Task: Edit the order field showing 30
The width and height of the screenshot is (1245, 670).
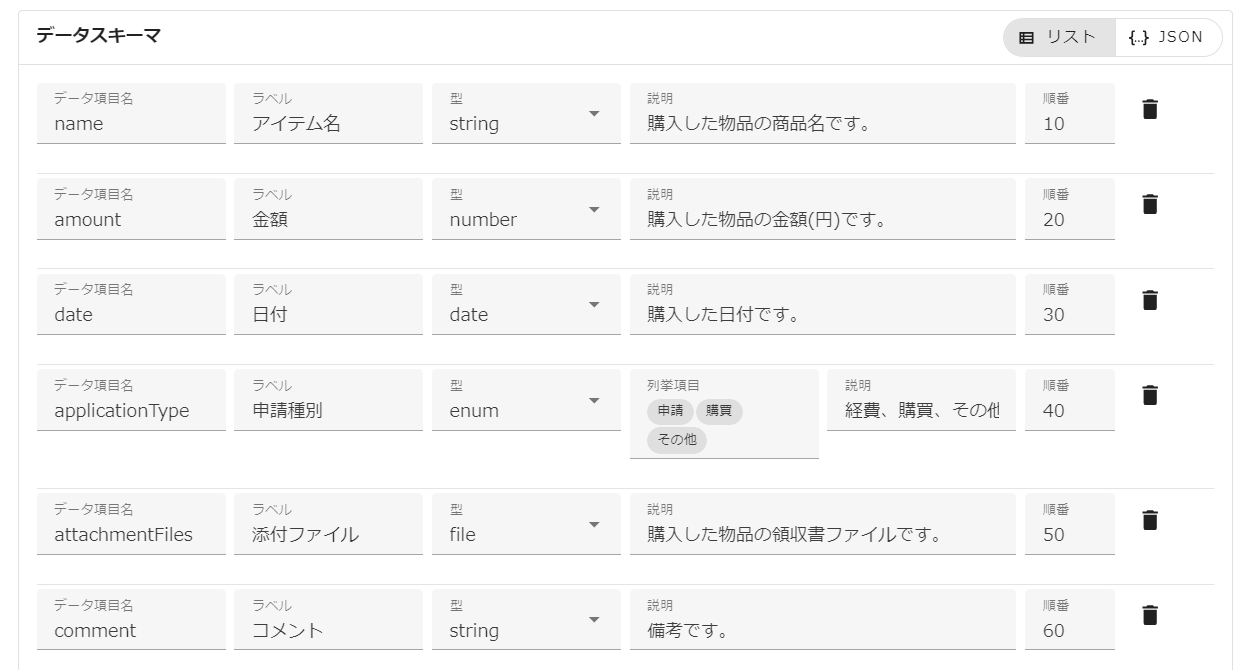Action: [x=1069, y=314]
